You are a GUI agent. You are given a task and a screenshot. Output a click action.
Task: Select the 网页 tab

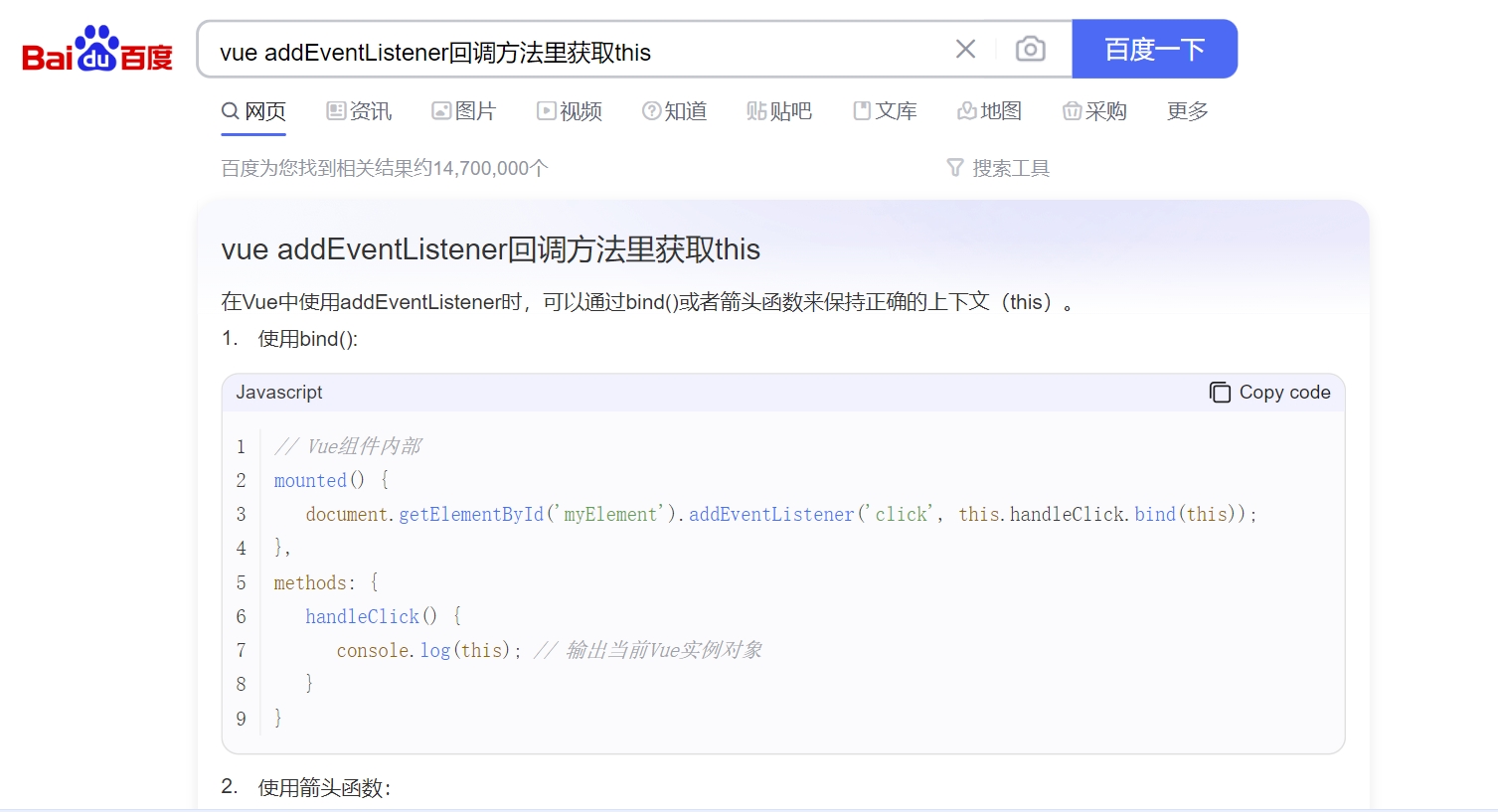click(253, 111)
